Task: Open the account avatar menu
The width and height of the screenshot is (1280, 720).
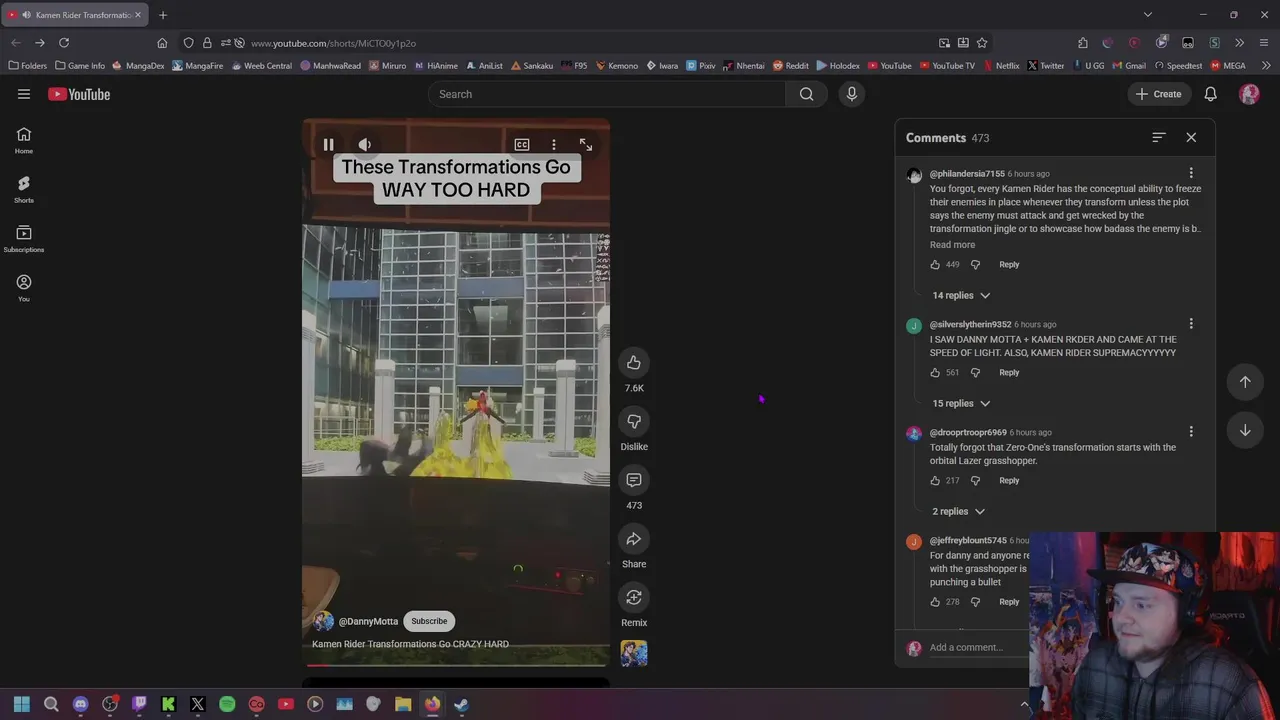Action: (1249, 94)
